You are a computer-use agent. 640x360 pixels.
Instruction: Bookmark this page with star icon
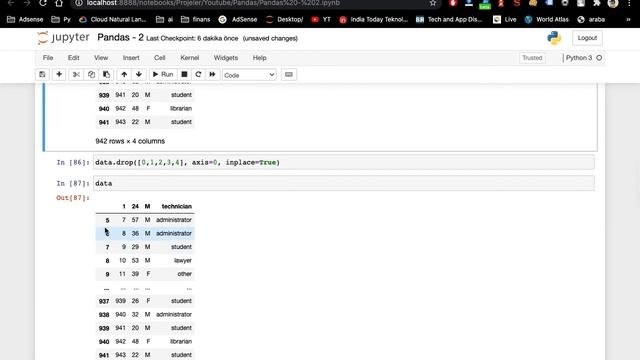pyautogui.click(x=433, y=3)
